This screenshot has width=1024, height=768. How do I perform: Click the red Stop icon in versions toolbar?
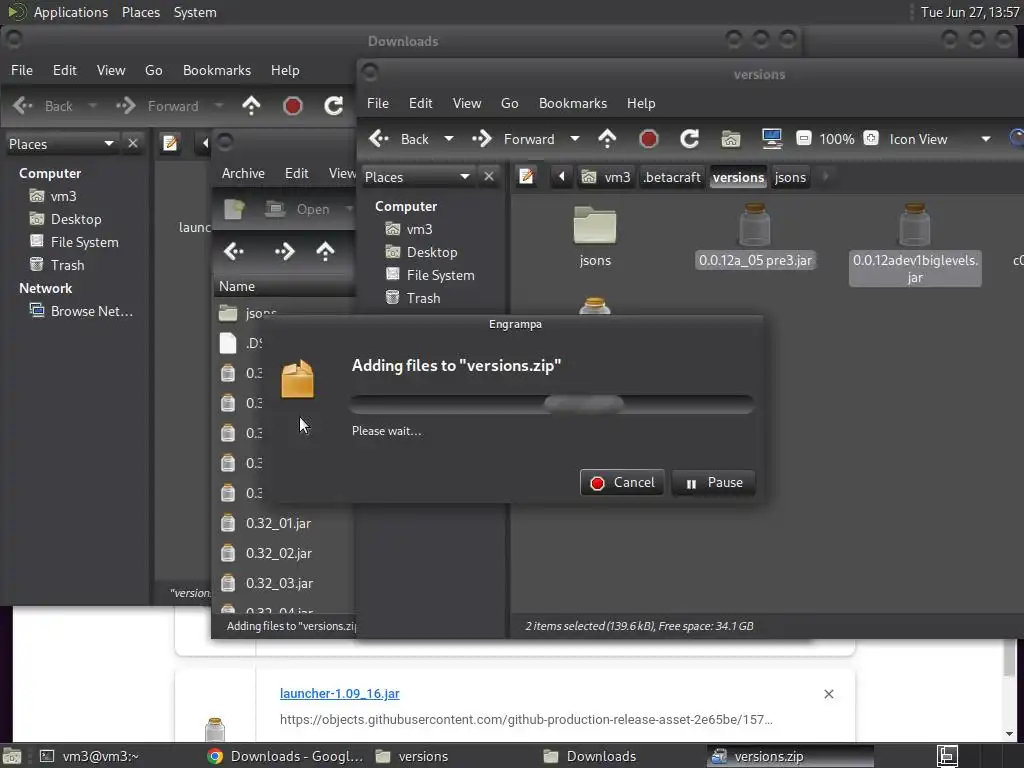tap(648, 139)
